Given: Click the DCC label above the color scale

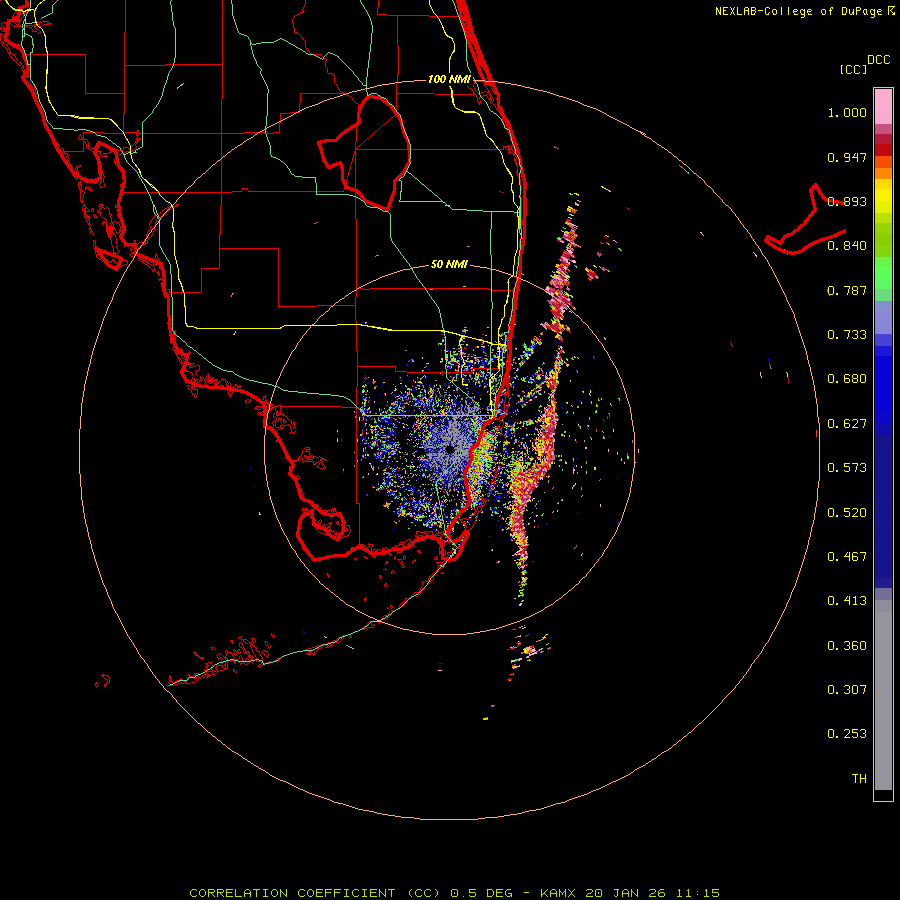Looking at the screenshot, I should (x=879, y=60).
